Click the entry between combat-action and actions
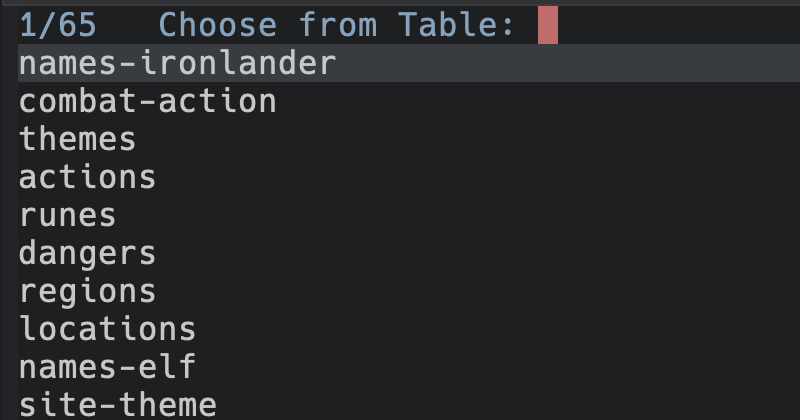Screen dimensions: 800x420 coord(77,139)
